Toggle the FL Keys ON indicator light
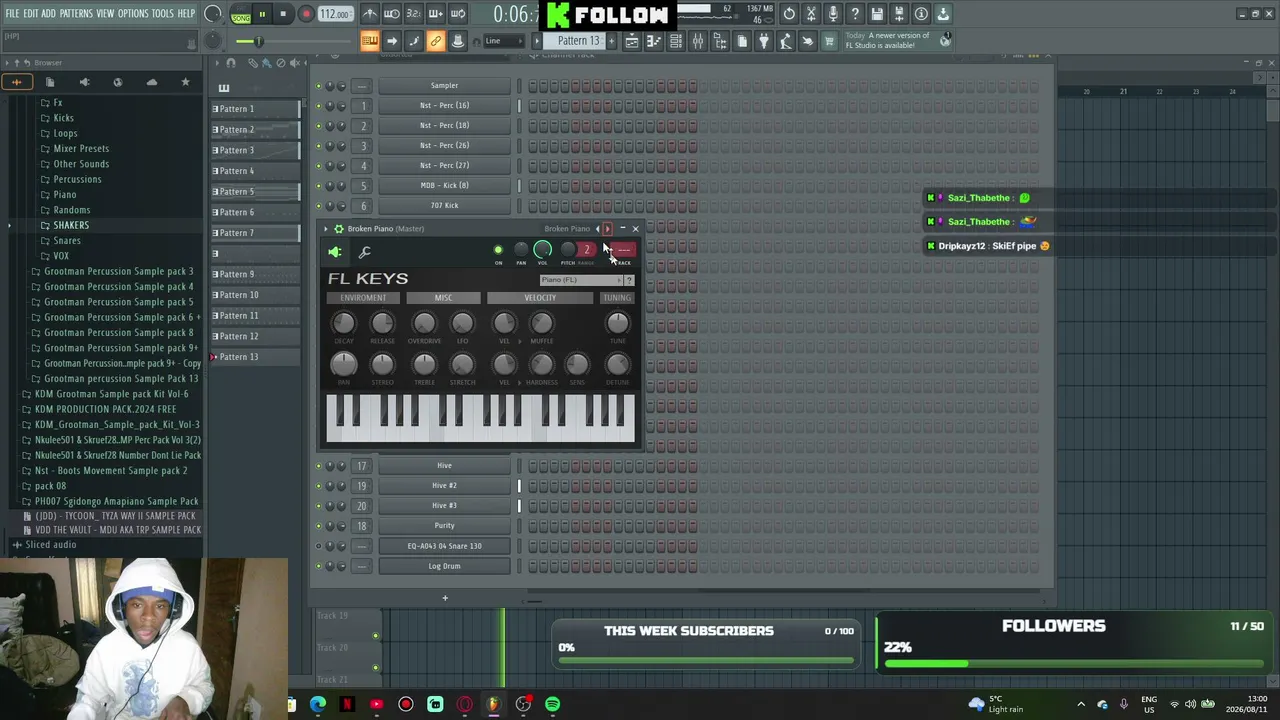The image size is (1280, 720). (x=498, y=250)
